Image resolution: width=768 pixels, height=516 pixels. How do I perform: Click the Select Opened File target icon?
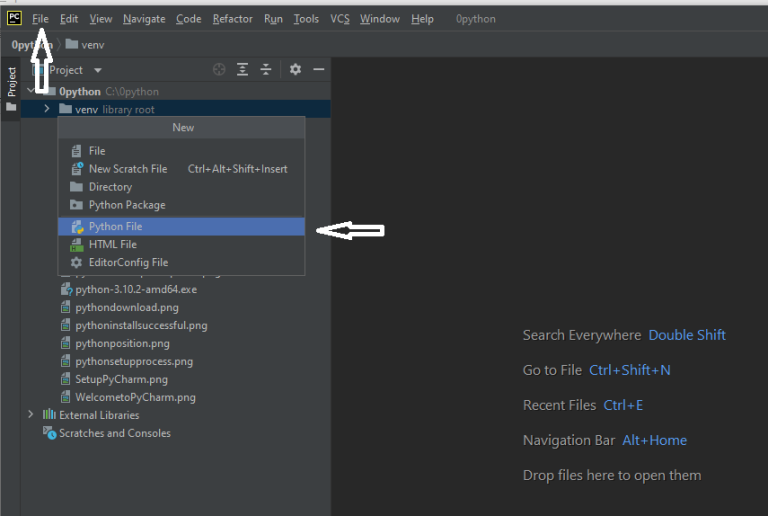(219, 70)
